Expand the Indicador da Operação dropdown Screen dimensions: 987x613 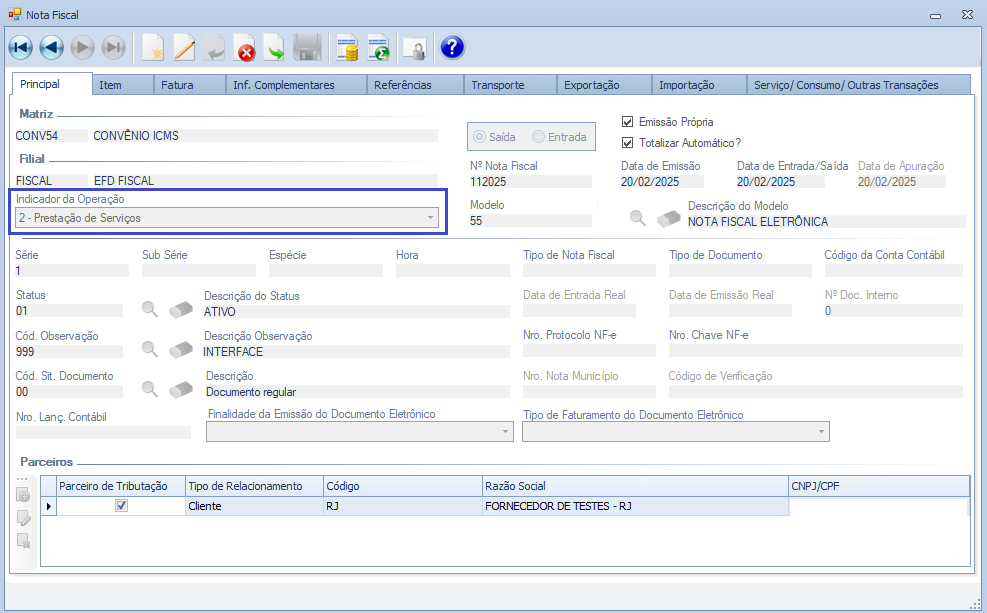[431, 217]
